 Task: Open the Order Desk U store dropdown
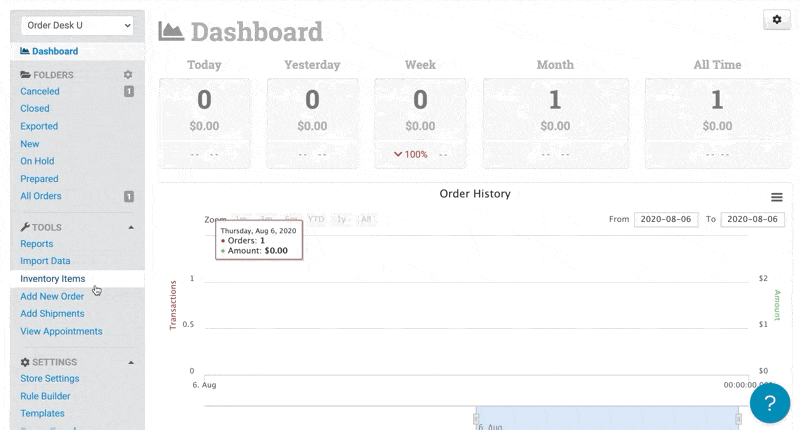[x=77, y=25]
